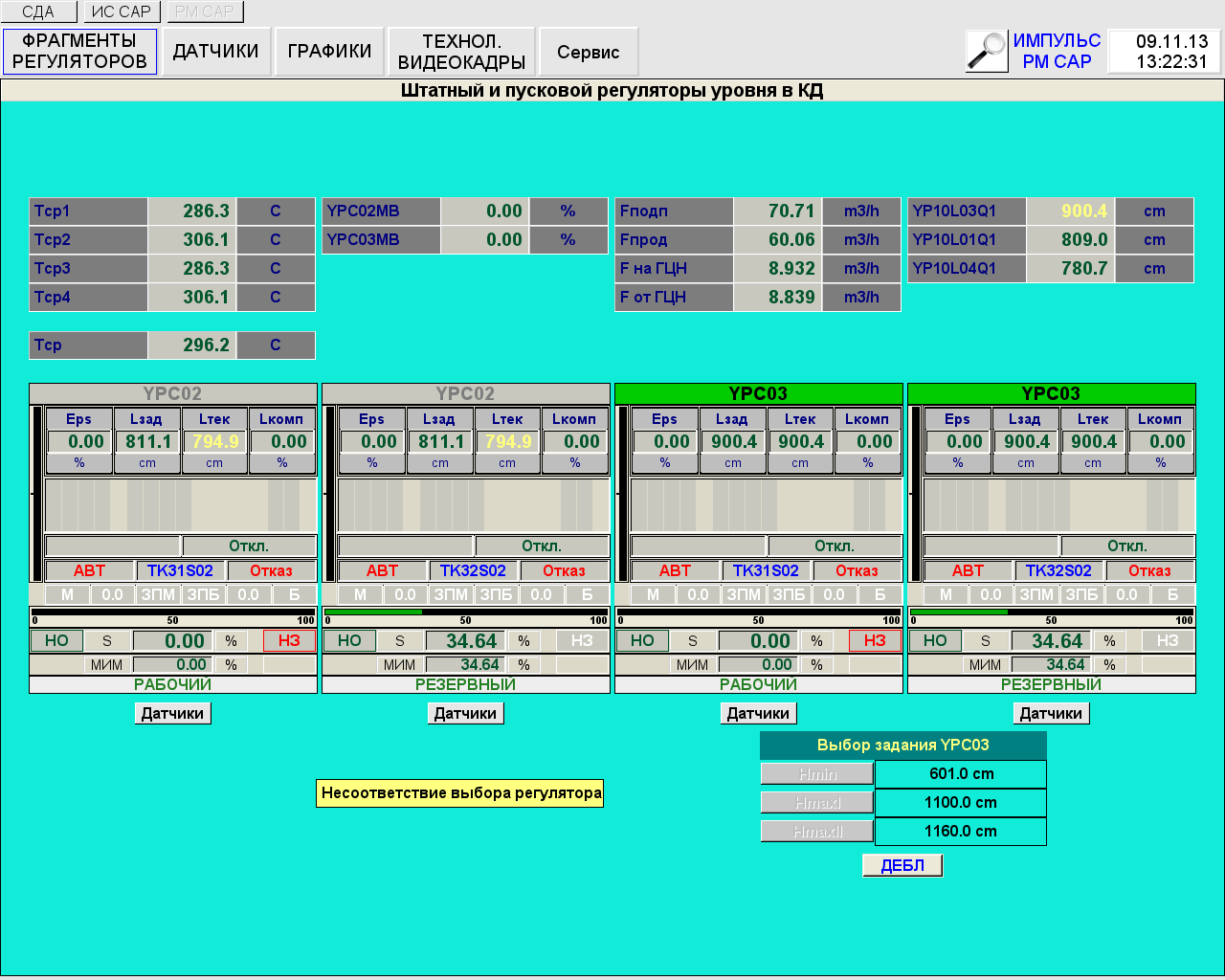Choose the HmaxII setpoint button

coord(817,831)
